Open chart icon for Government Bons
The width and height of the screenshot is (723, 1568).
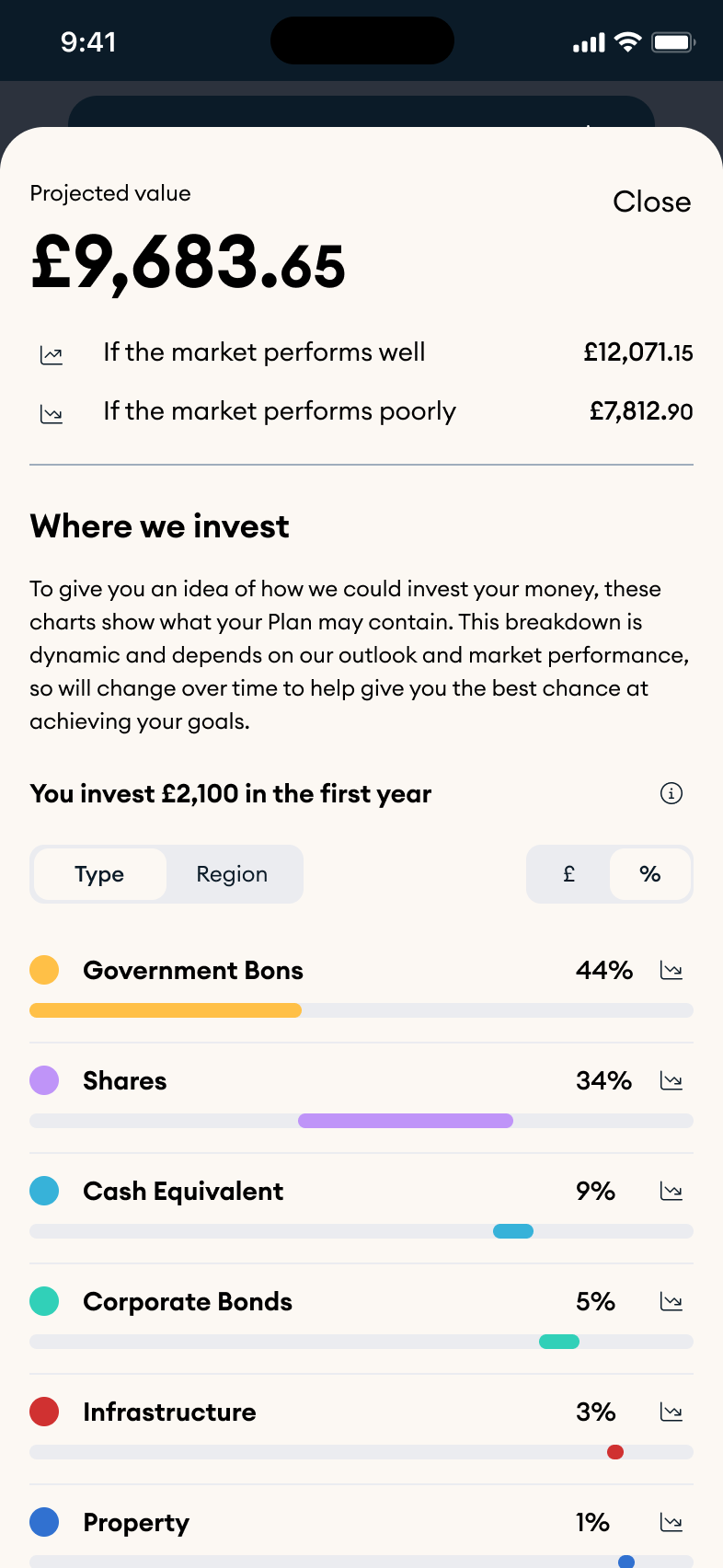(671, 971)
